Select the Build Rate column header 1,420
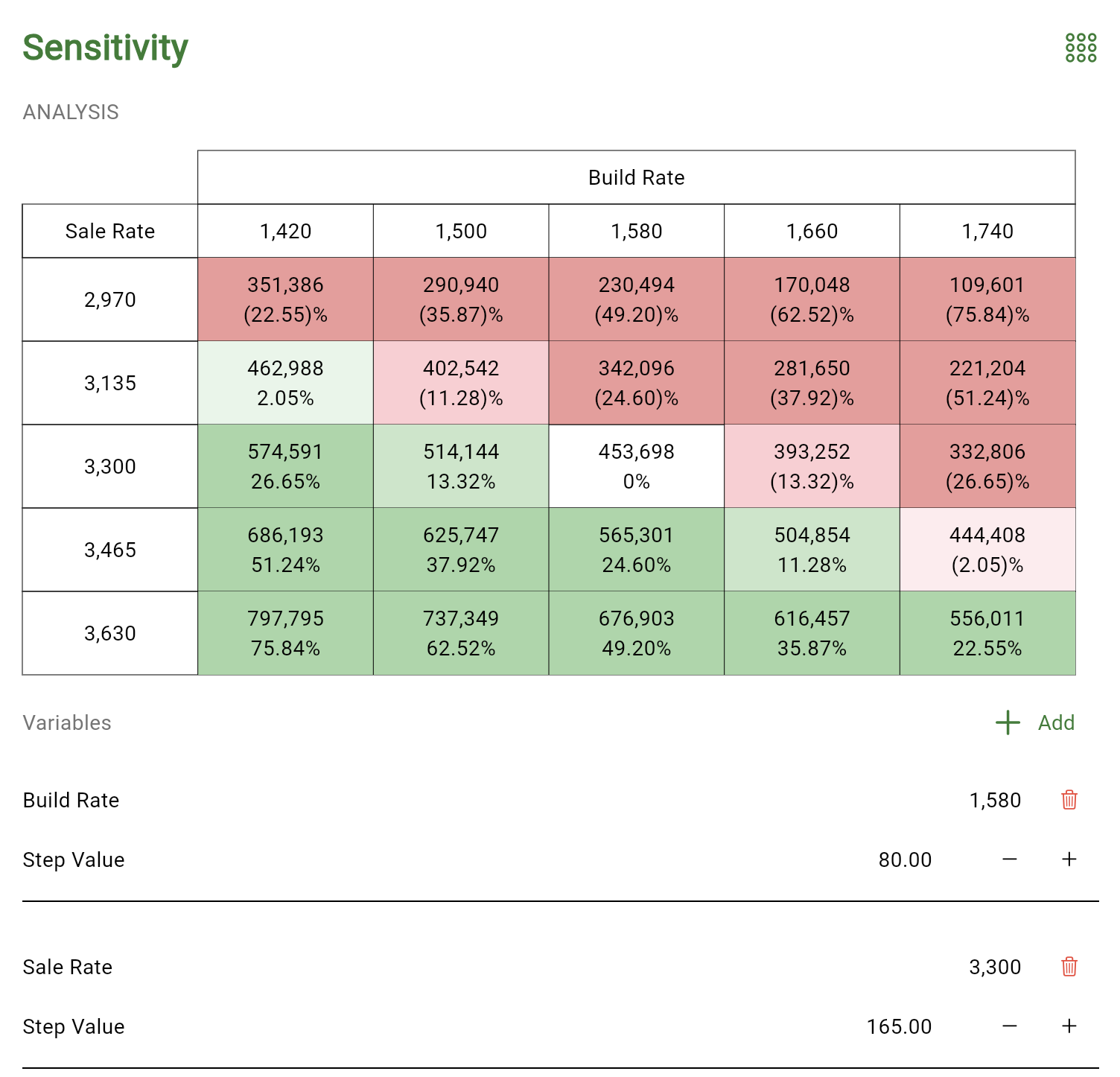1120x1077 pixels. pos(285,231)
